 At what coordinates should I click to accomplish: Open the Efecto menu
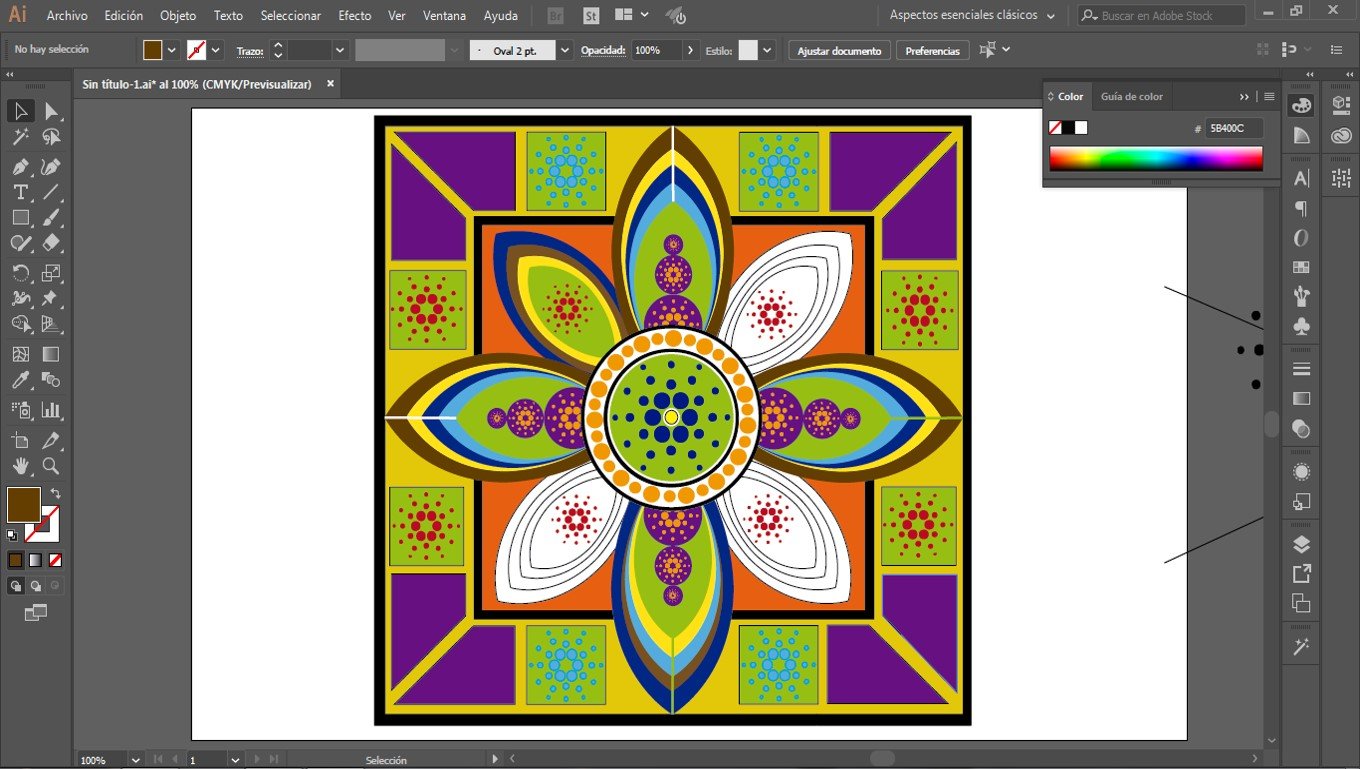pos(355,16)
